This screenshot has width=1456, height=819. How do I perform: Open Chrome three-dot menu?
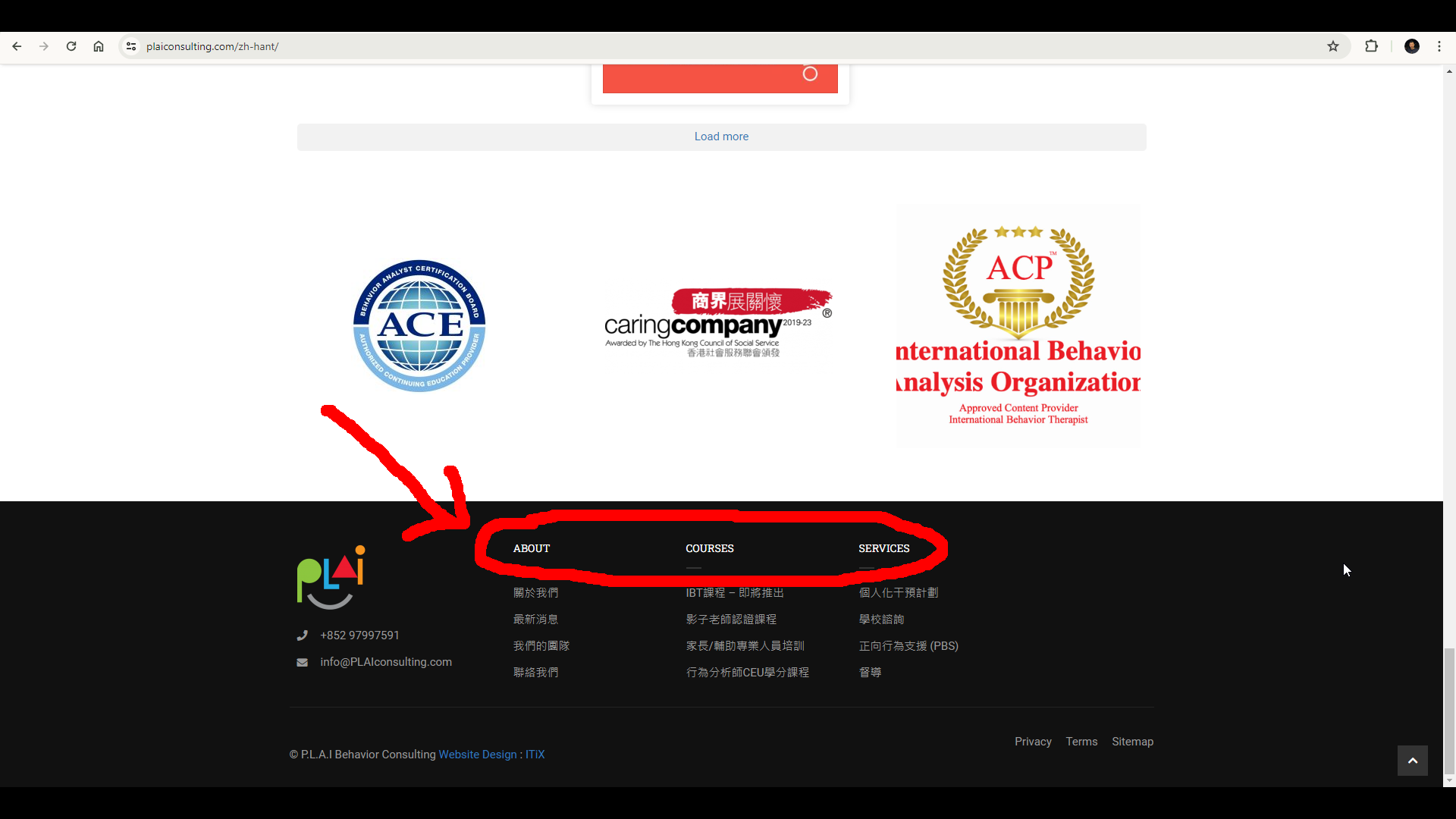[x=1439, y=46]
